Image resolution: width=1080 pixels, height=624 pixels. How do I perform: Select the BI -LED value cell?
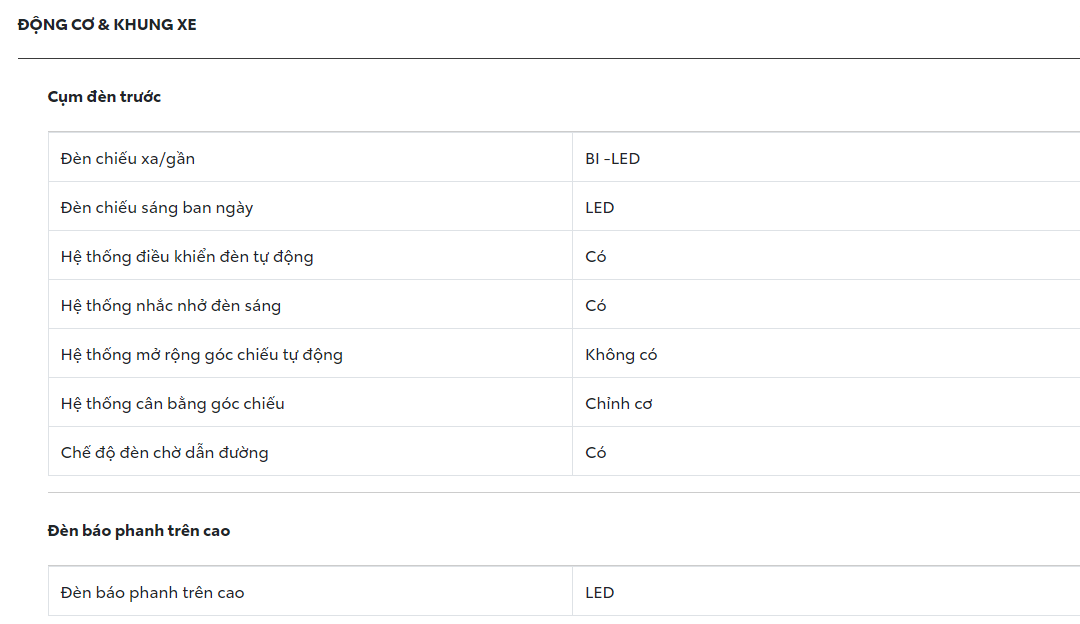coord(612,158)
